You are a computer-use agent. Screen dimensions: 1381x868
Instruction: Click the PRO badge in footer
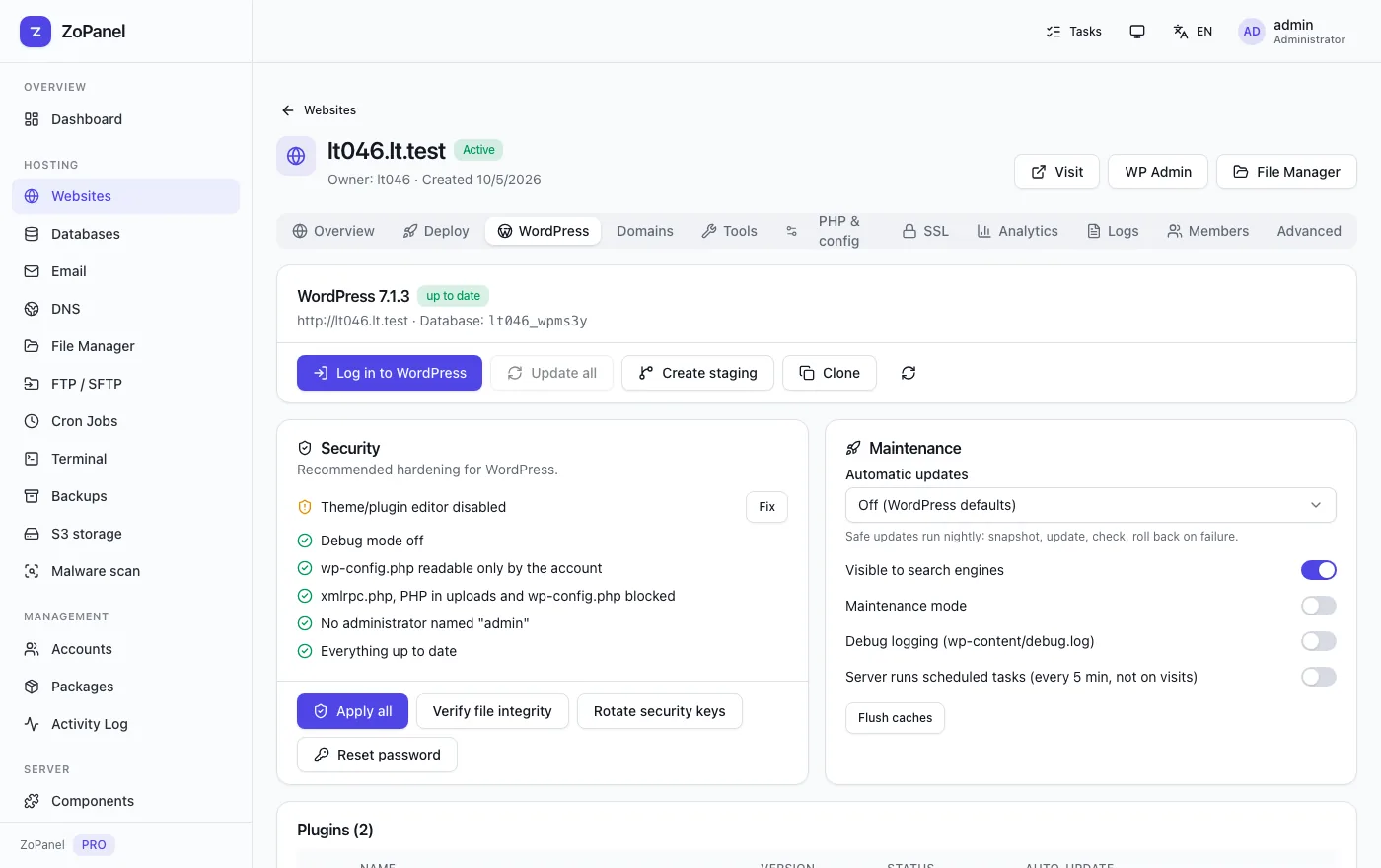[94, 845]
